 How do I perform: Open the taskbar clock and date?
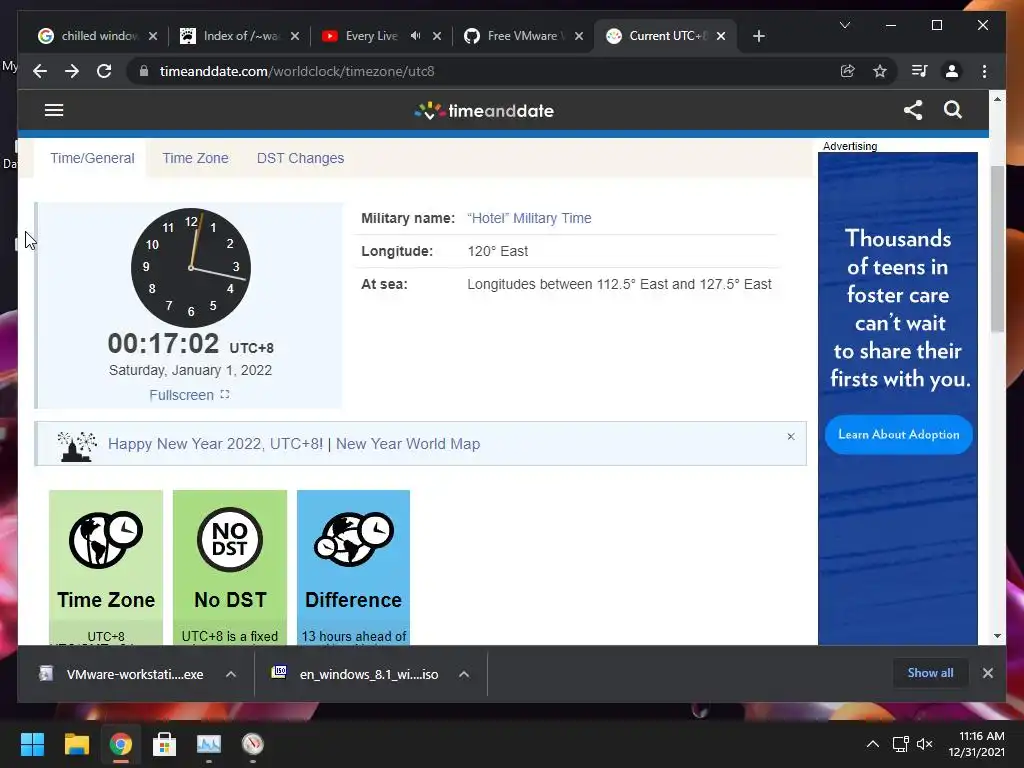tap(976, 744)
